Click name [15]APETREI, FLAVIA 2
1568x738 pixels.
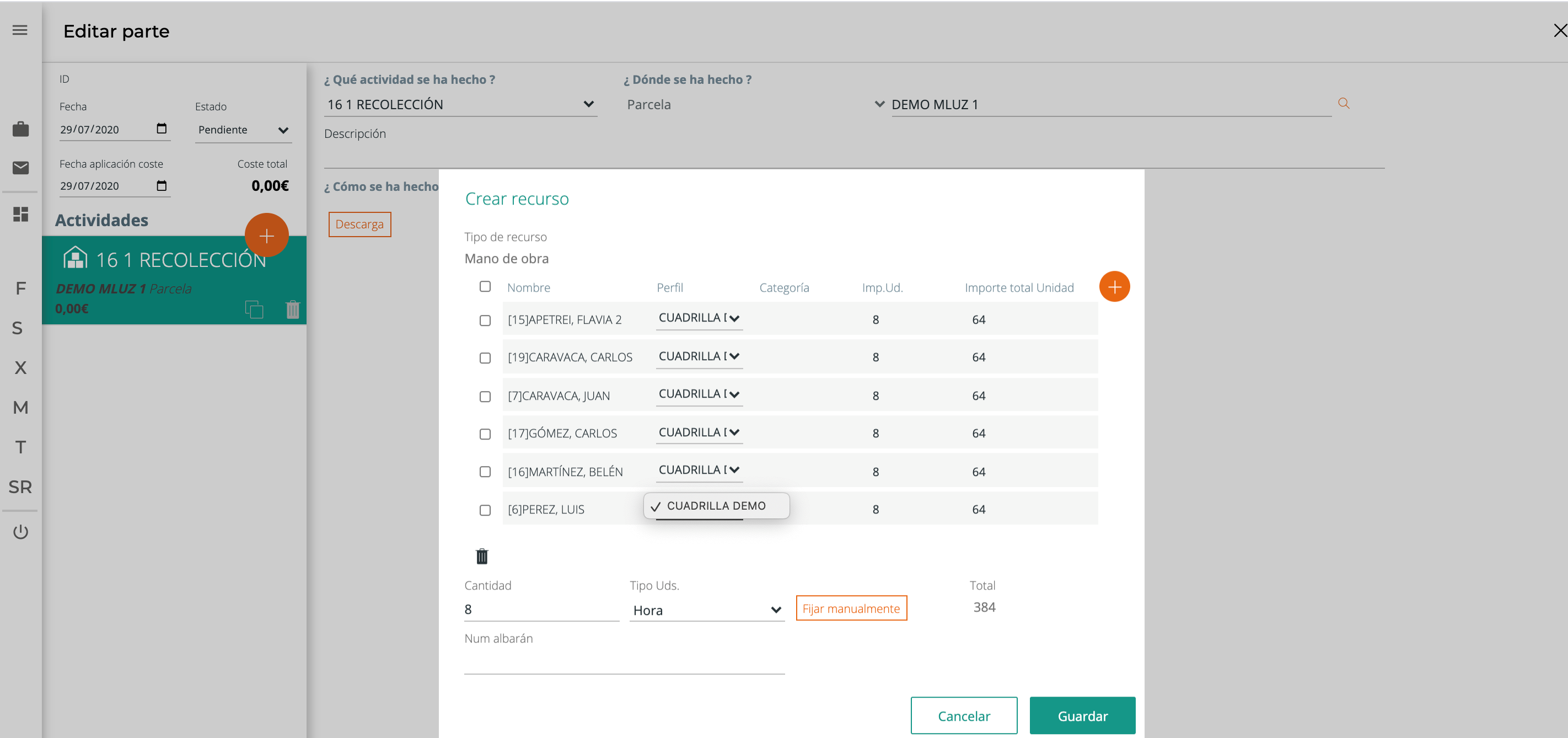[x=565, y=320]
